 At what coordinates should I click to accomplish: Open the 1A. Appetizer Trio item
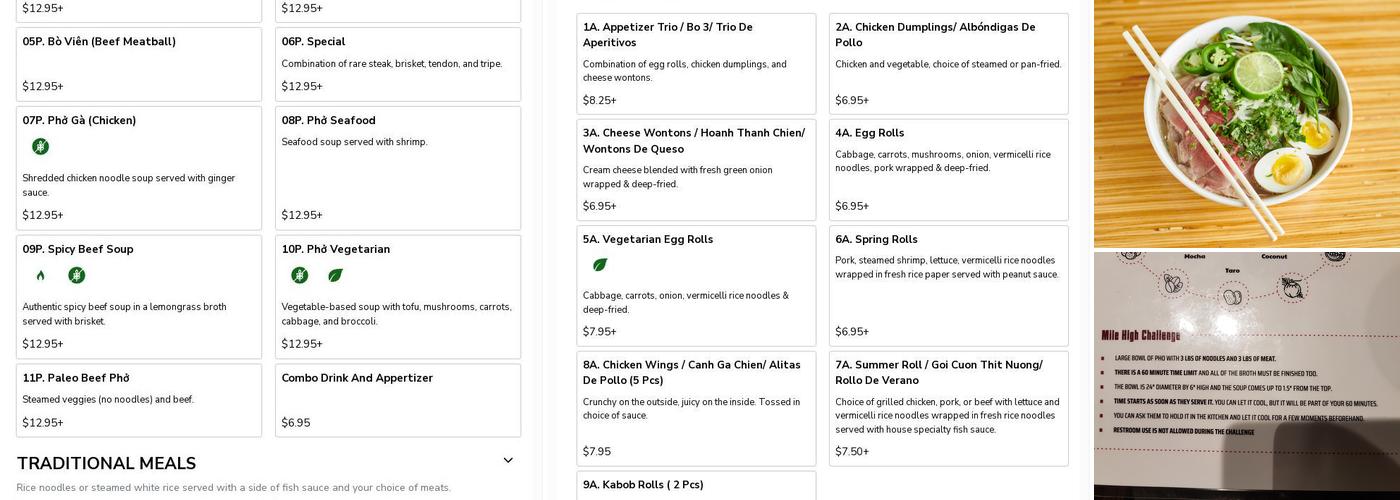pyautogui.click(x=695, y=63)
